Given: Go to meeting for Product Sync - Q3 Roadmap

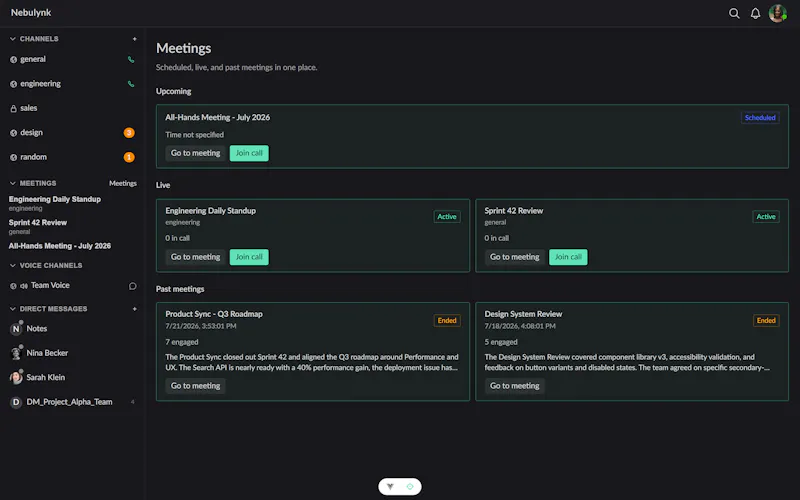Looking at the screenshot, I should (195, 386).
